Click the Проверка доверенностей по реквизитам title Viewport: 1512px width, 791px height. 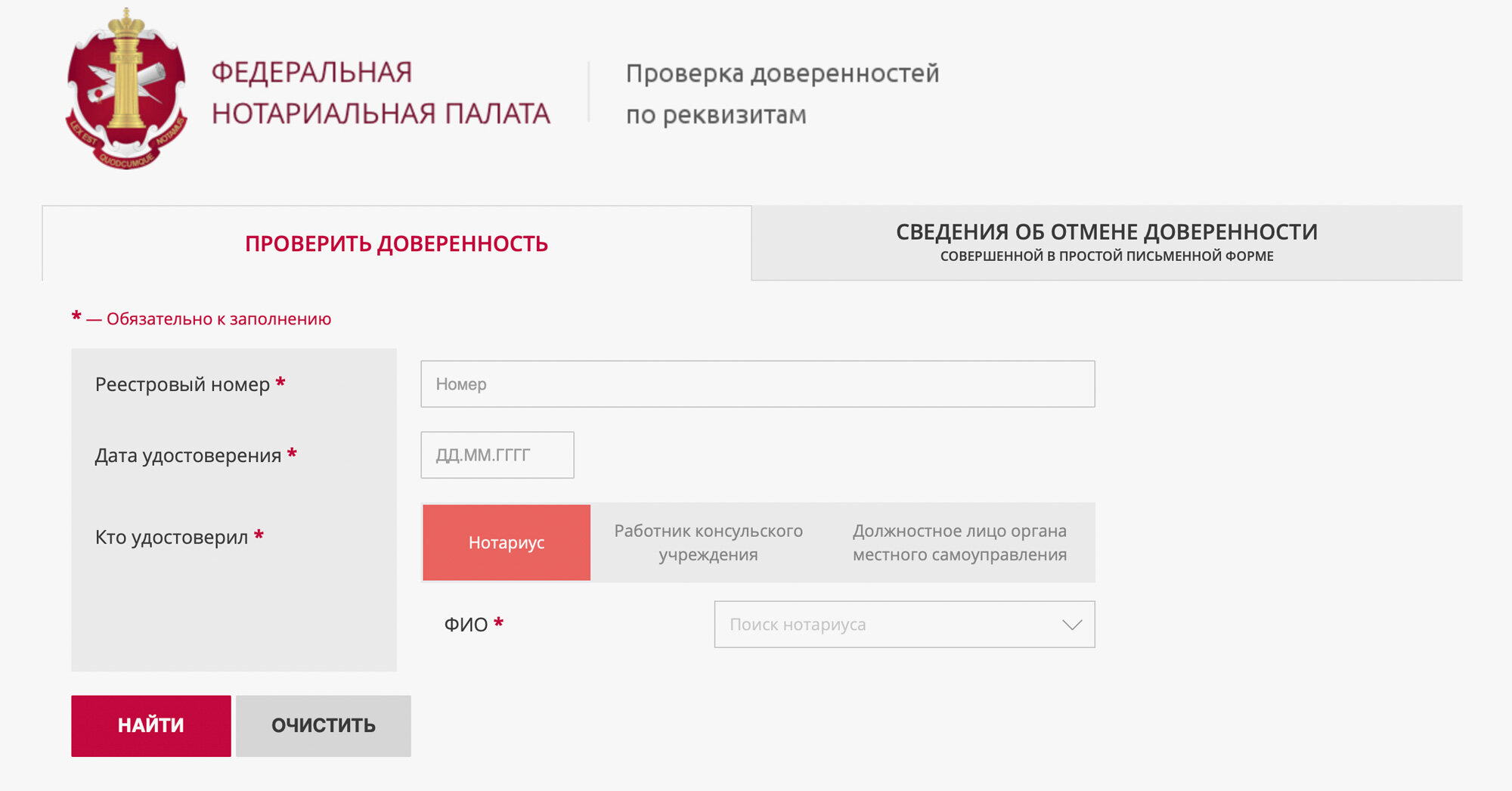[782, 94]
